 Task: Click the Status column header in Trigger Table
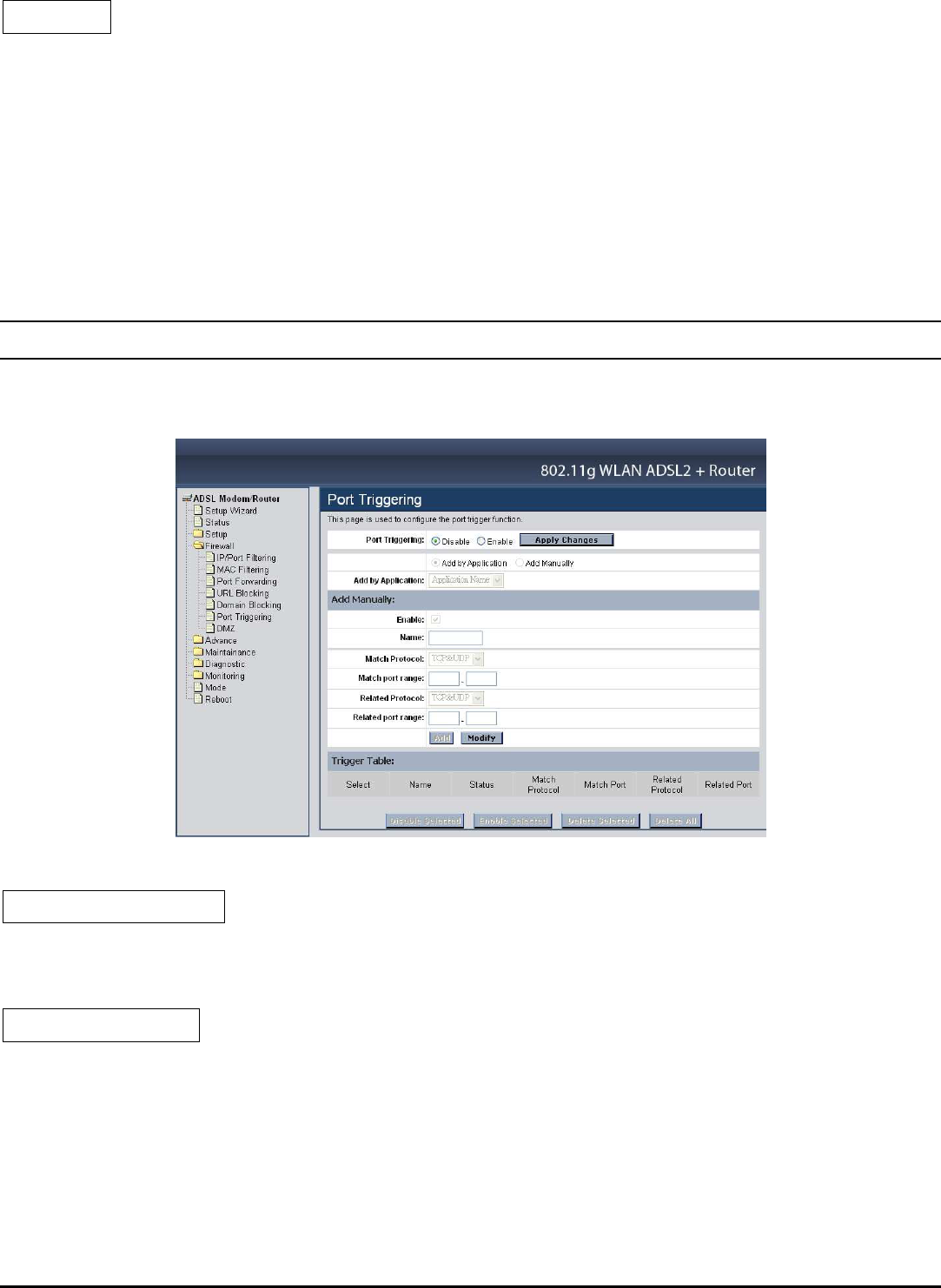click(x=481, y=785)
